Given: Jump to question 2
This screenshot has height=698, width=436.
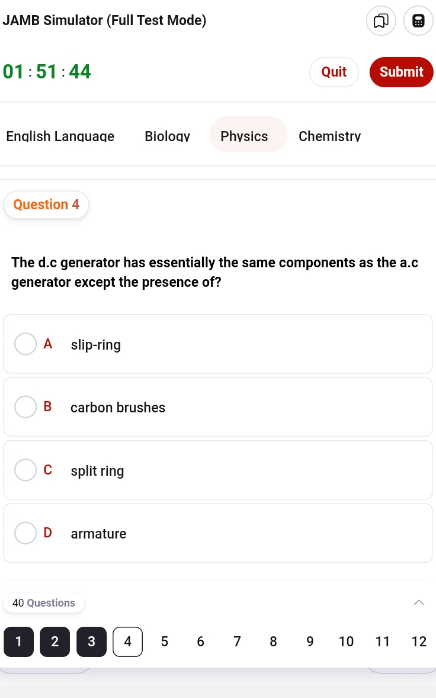Looking at the screenshot, I should pos(55,641).
